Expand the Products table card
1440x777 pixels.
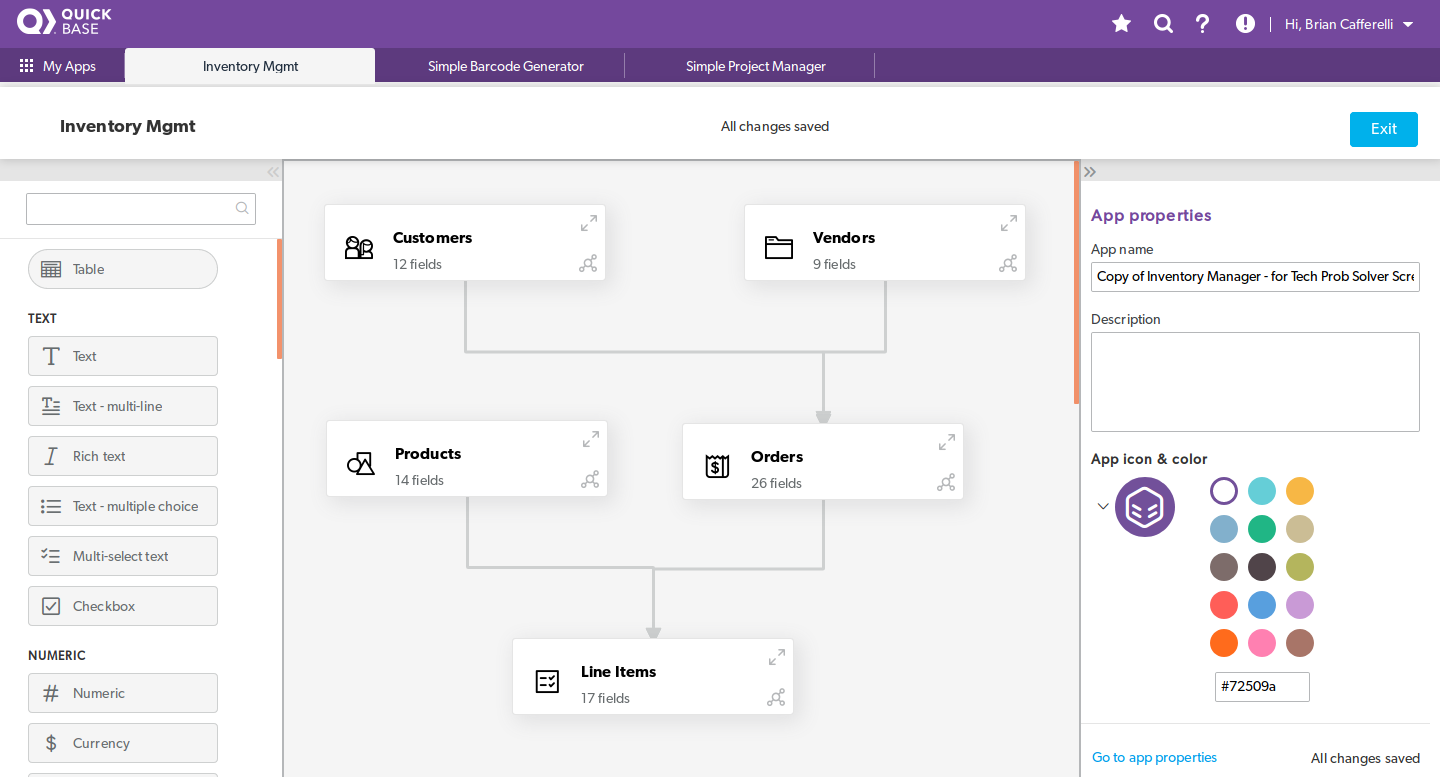[x=591, y=439]
